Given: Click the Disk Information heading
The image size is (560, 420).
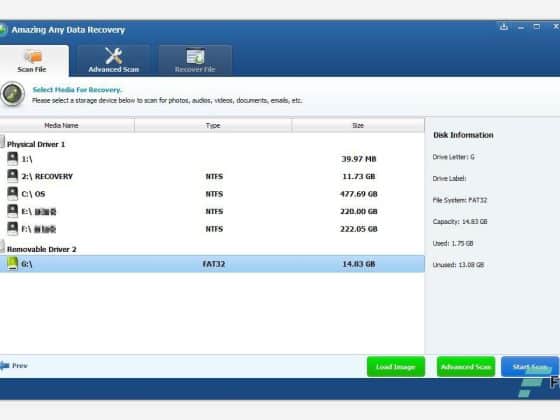Looking at the screenshot, I should tap(463, 135).
